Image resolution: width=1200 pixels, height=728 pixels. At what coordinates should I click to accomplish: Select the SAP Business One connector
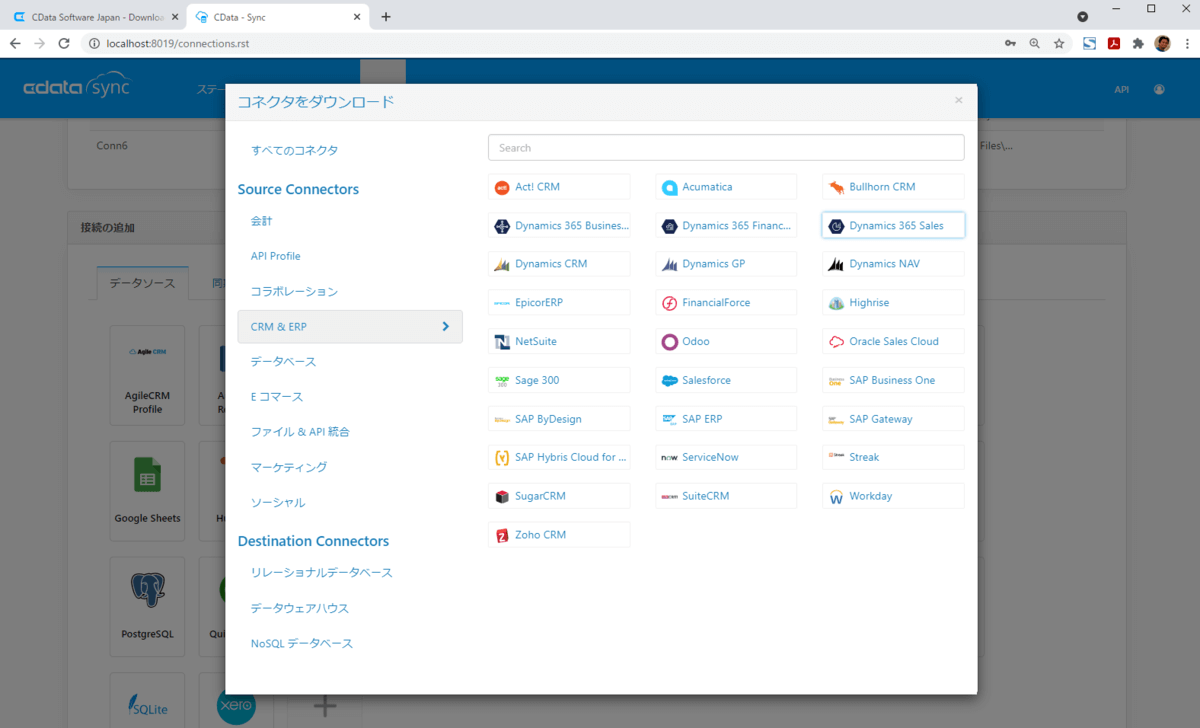893,380
